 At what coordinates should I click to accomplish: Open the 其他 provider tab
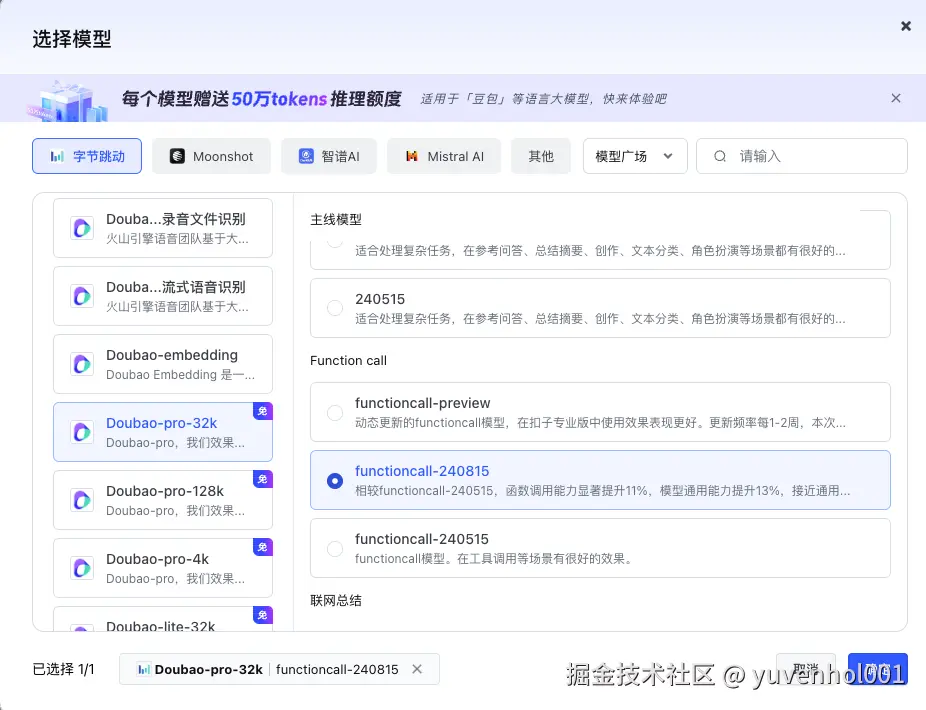click(541, 156)
